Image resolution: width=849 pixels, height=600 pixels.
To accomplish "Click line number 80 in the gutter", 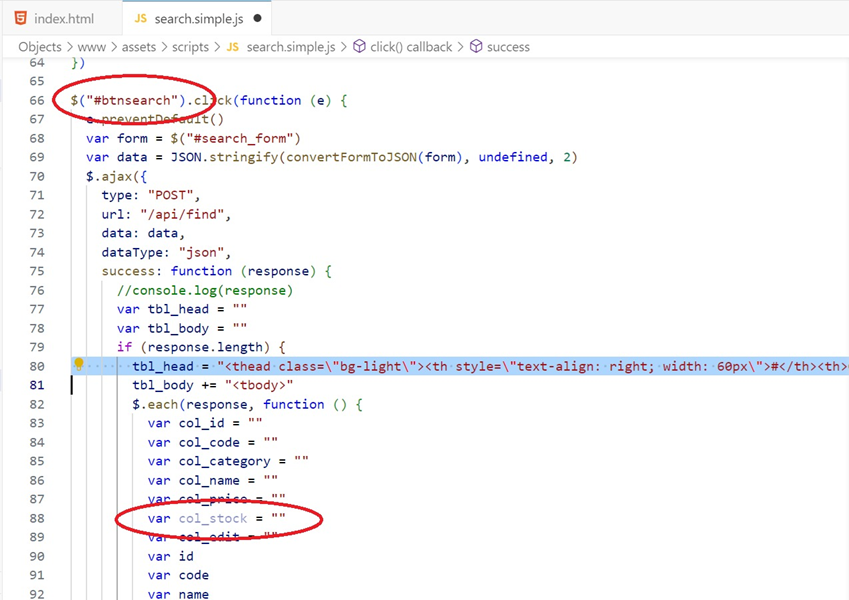I will point(37,367).
